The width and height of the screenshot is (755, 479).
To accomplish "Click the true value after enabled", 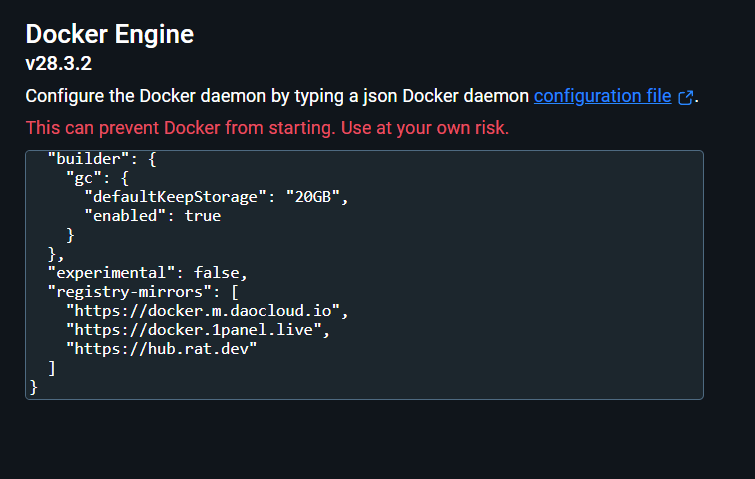I will [x=203, y=216].
